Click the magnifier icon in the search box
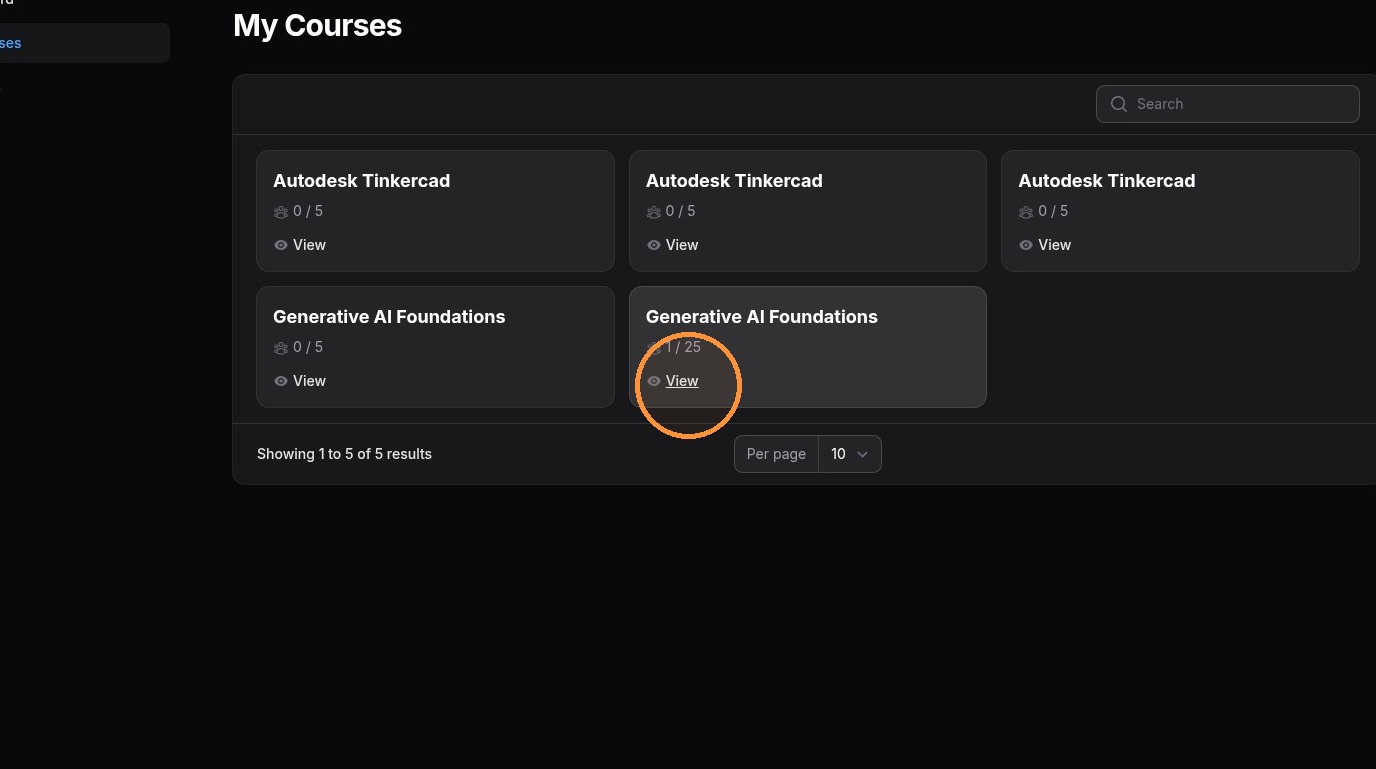 pos(1119,104)
